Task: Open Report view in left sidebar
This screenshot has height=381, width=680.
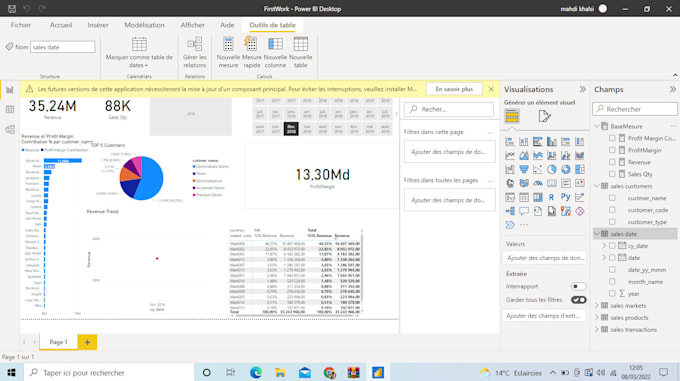Action: click(10, 90)
